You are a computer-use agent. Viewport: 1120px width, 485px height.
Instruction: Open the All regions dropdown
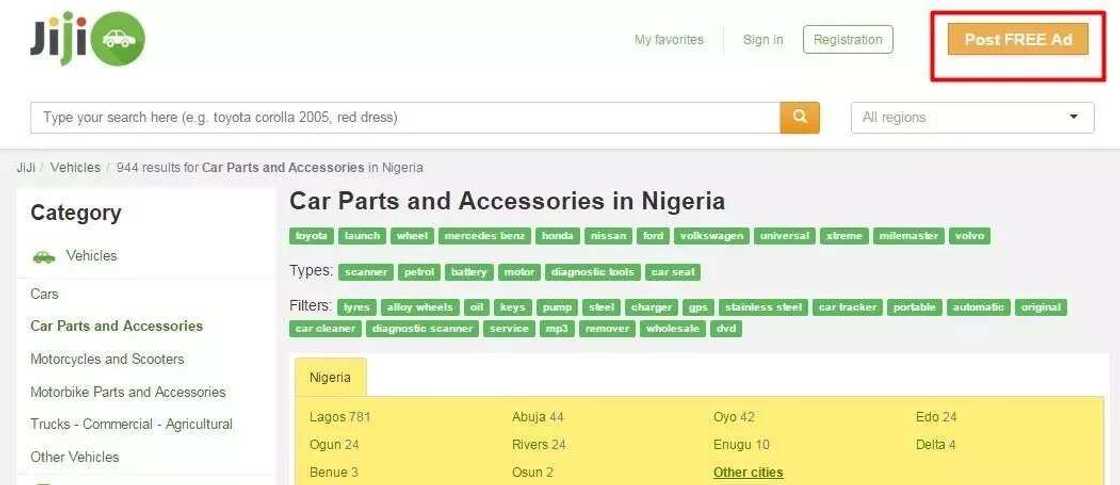(x=972, y=117)
